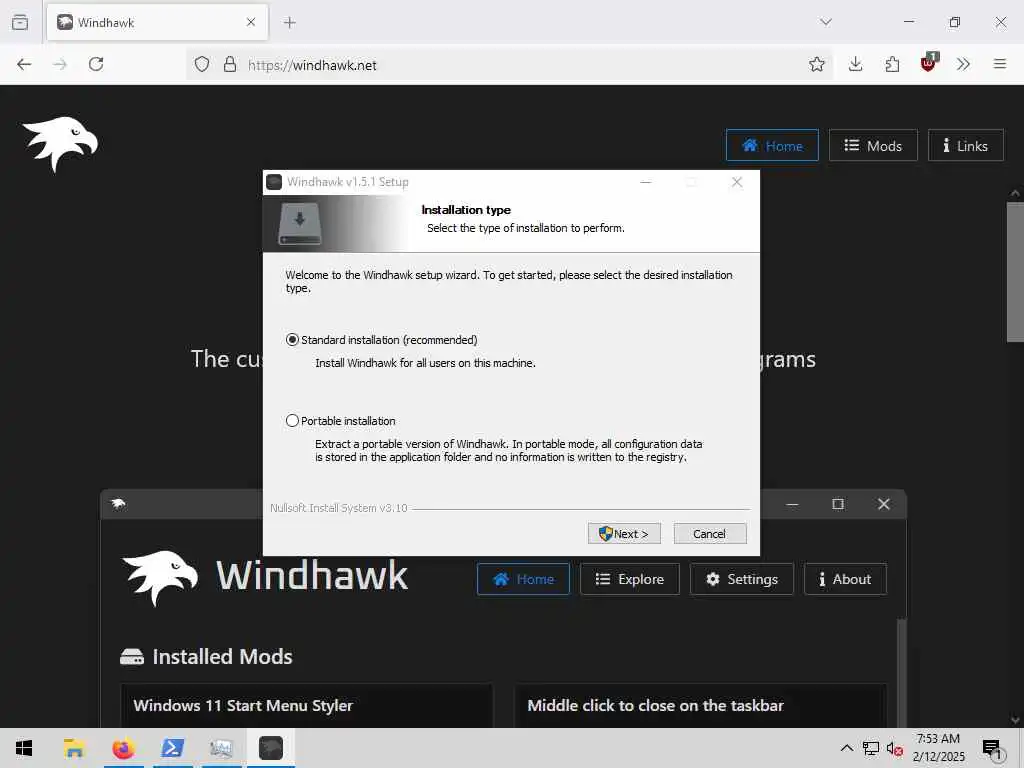Open the Windows Start menu
The image size is (1024, 768).
[24, 748]
